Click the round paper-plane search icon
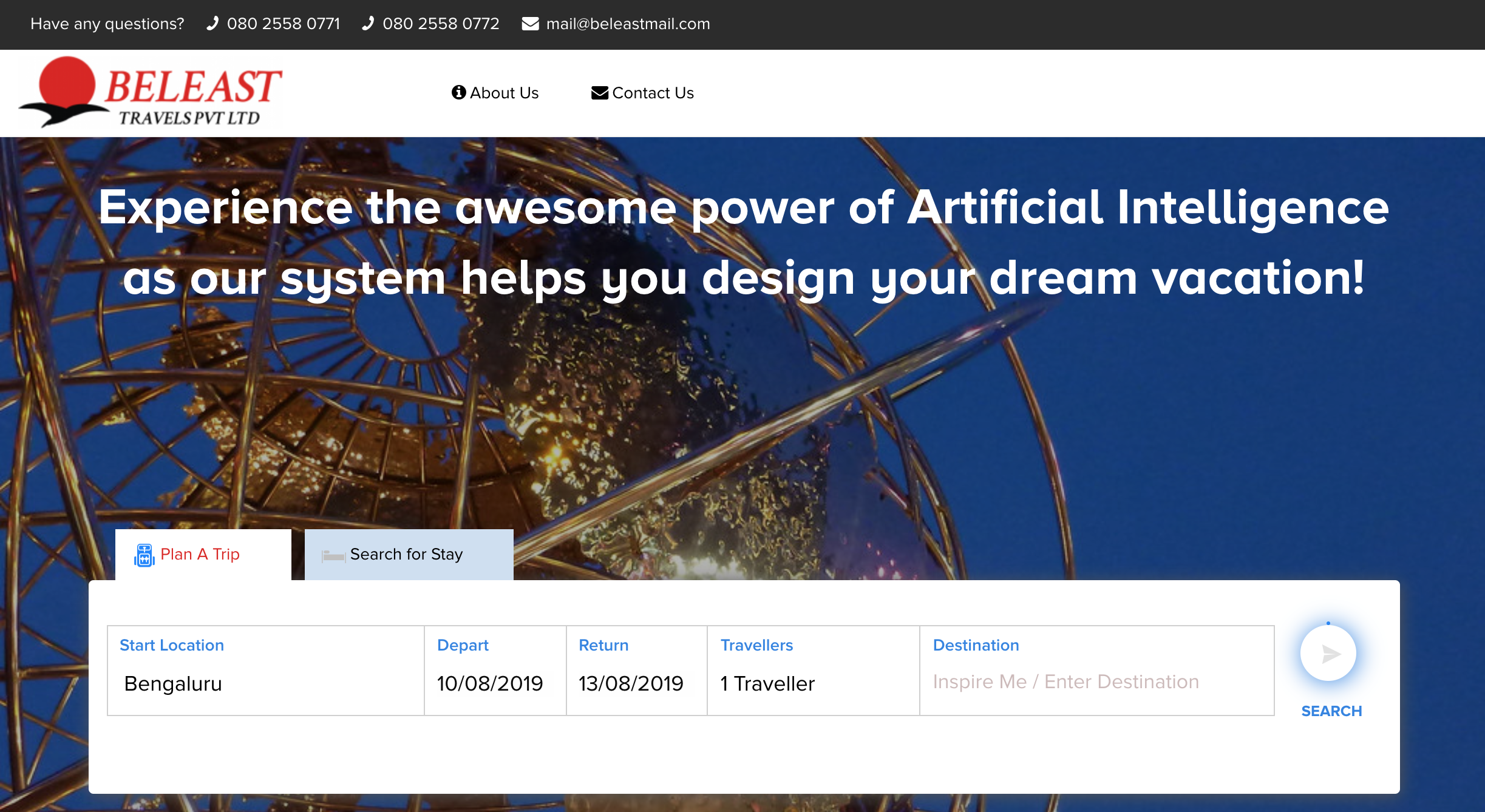The height and width of the screenshot is (812, 1485). pyautogui.click(x=1328, y=654)
